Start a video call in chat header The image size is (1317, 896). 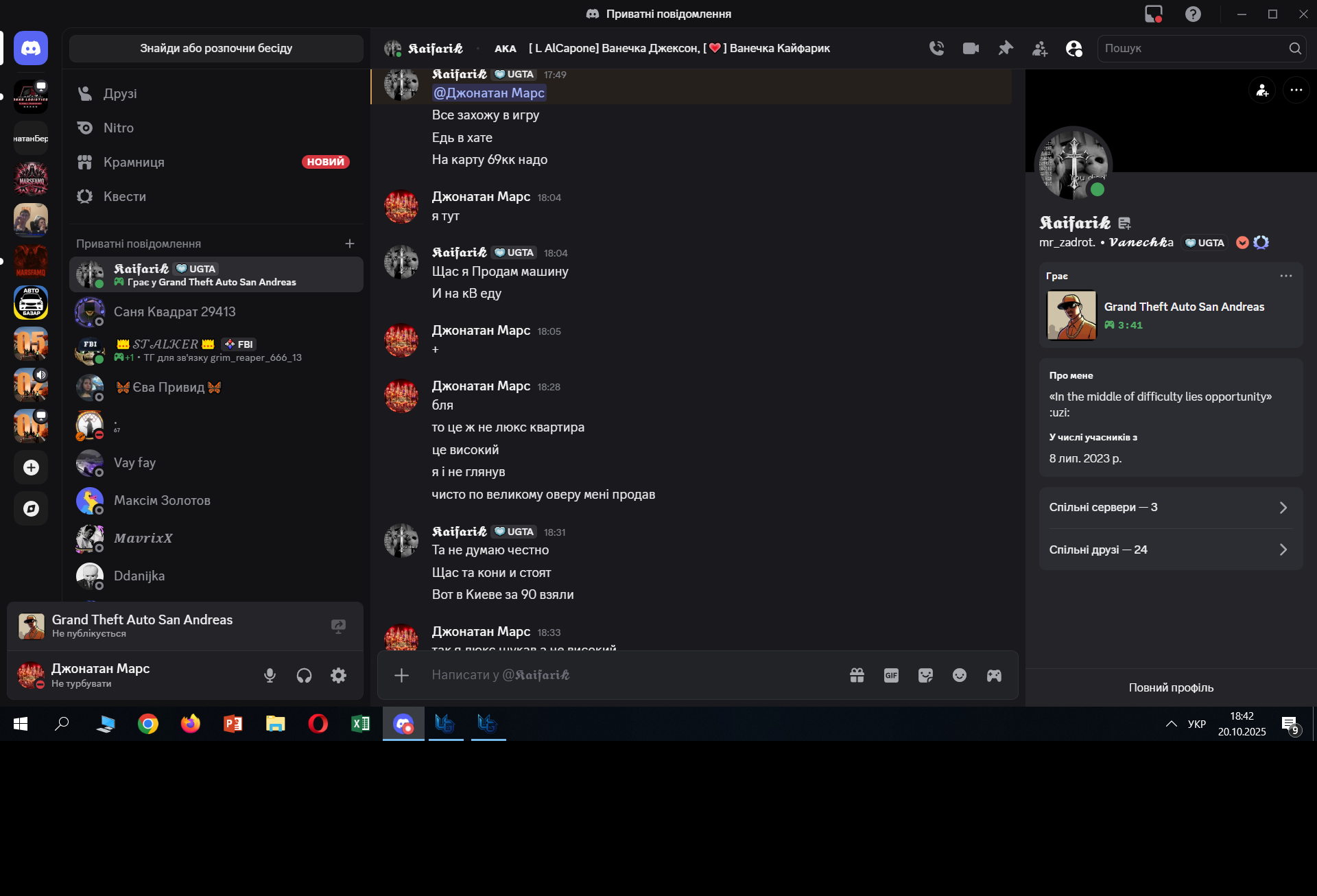coord(971,48)
